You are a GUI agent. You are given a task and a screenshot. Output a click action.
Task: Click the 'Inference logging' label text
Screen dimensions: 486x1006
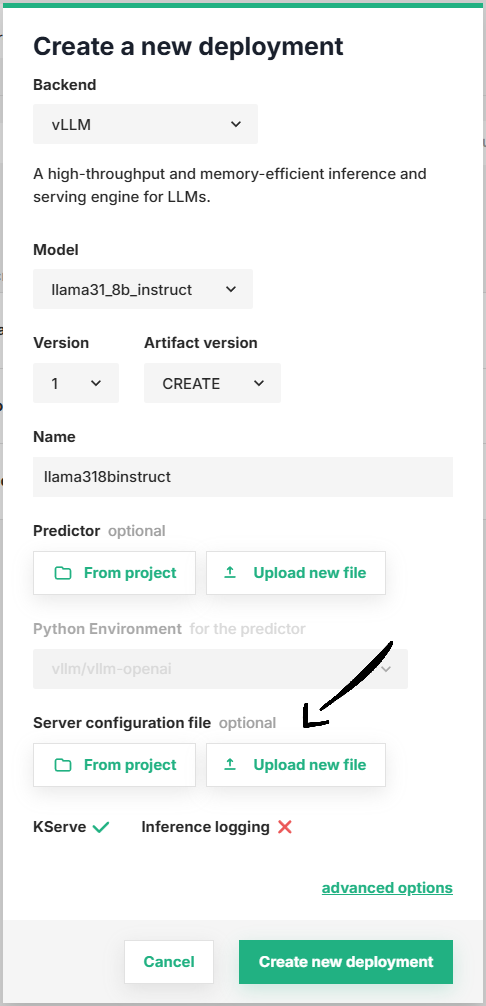coord(205,827)
